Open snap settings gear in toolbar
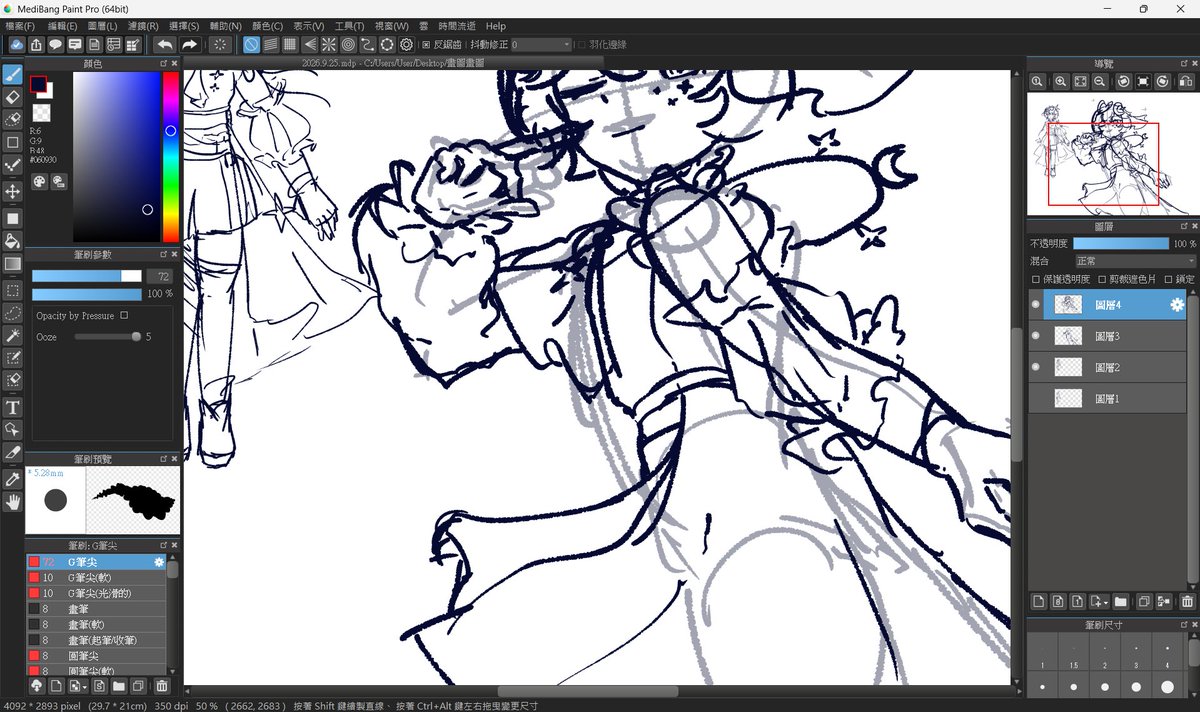1200x712 pixels. (406, 45)
